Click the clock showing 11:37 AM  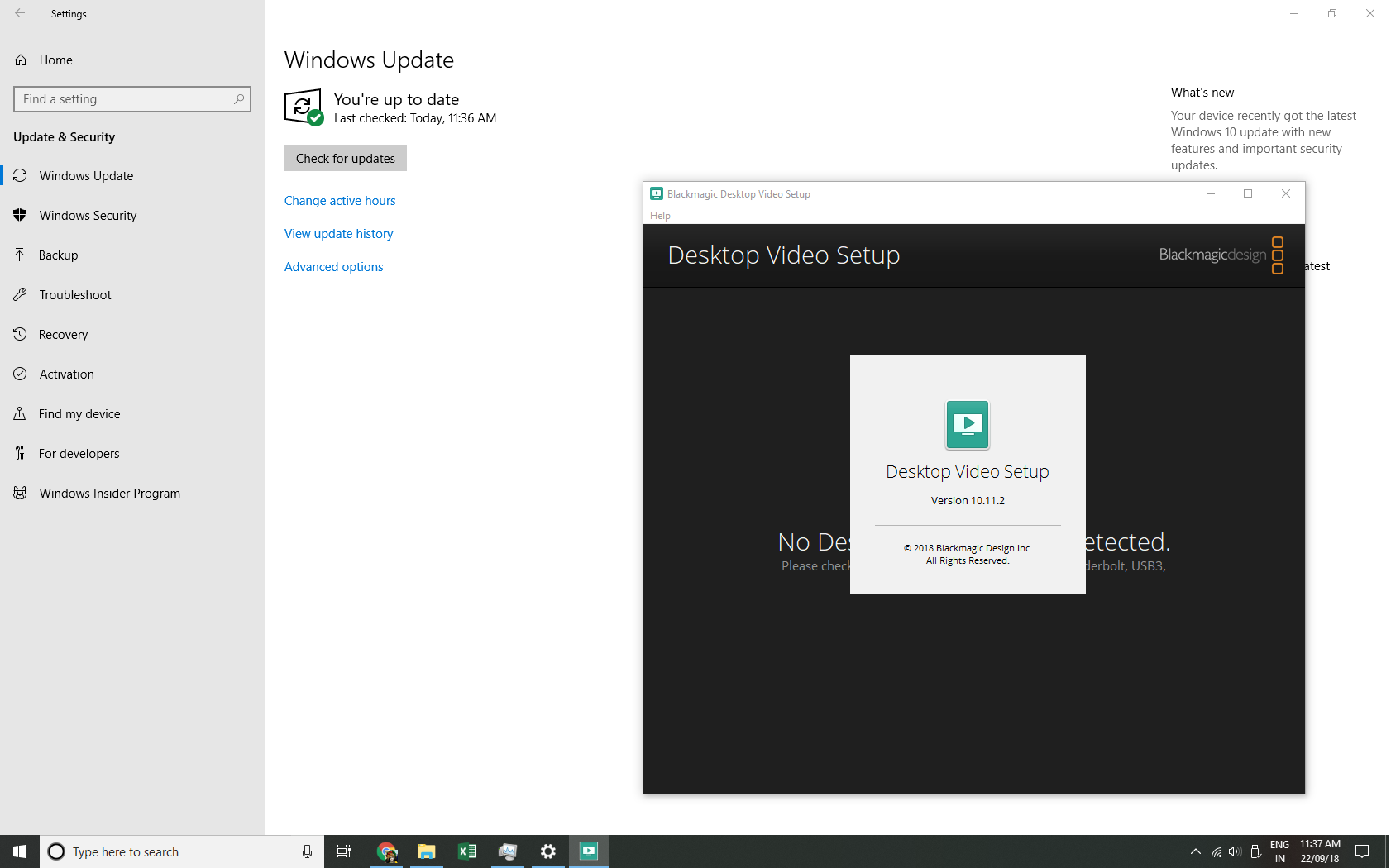[x=1320, y=844]
